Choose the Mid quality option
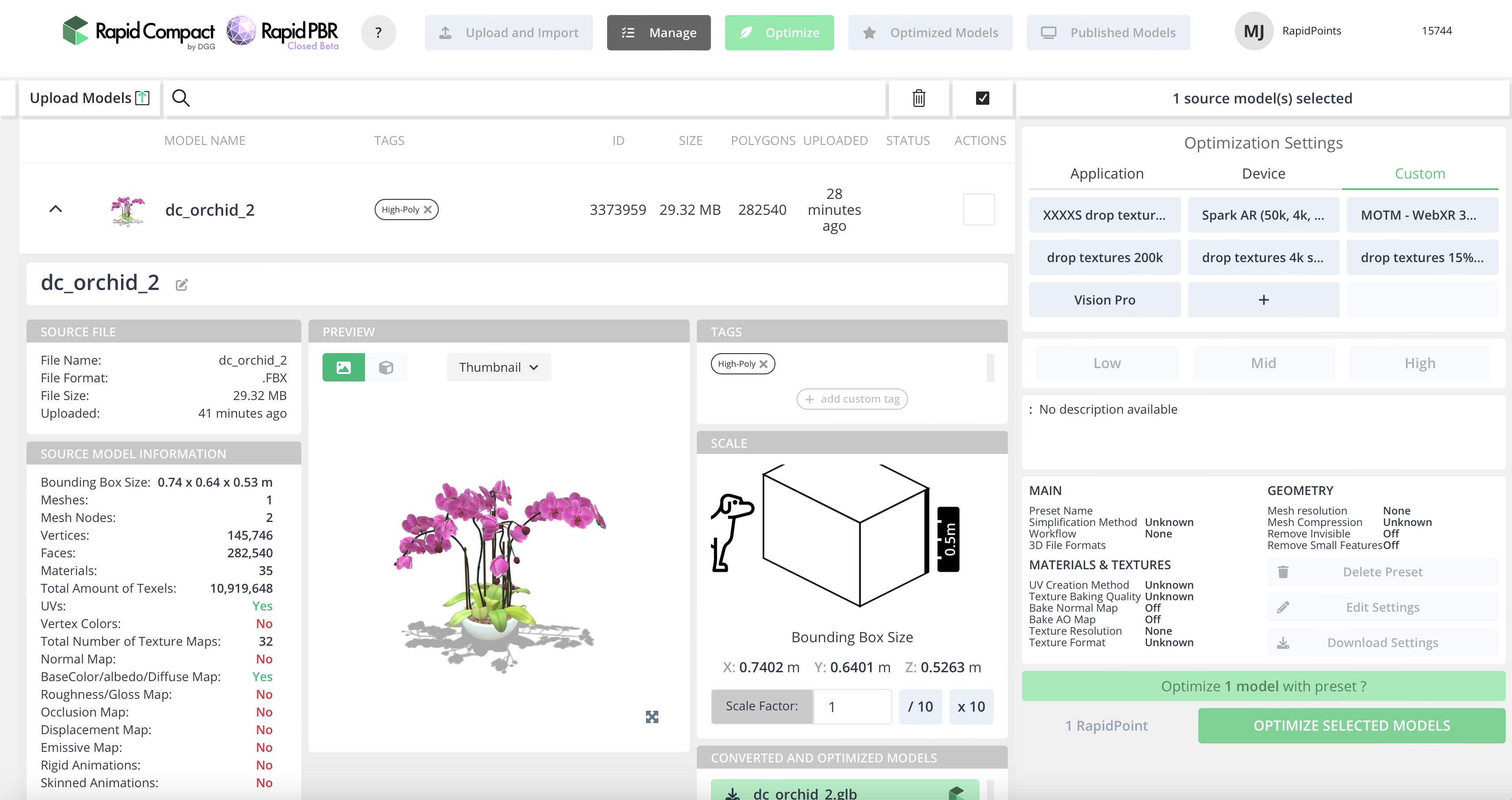 (x=1263, y=363)
